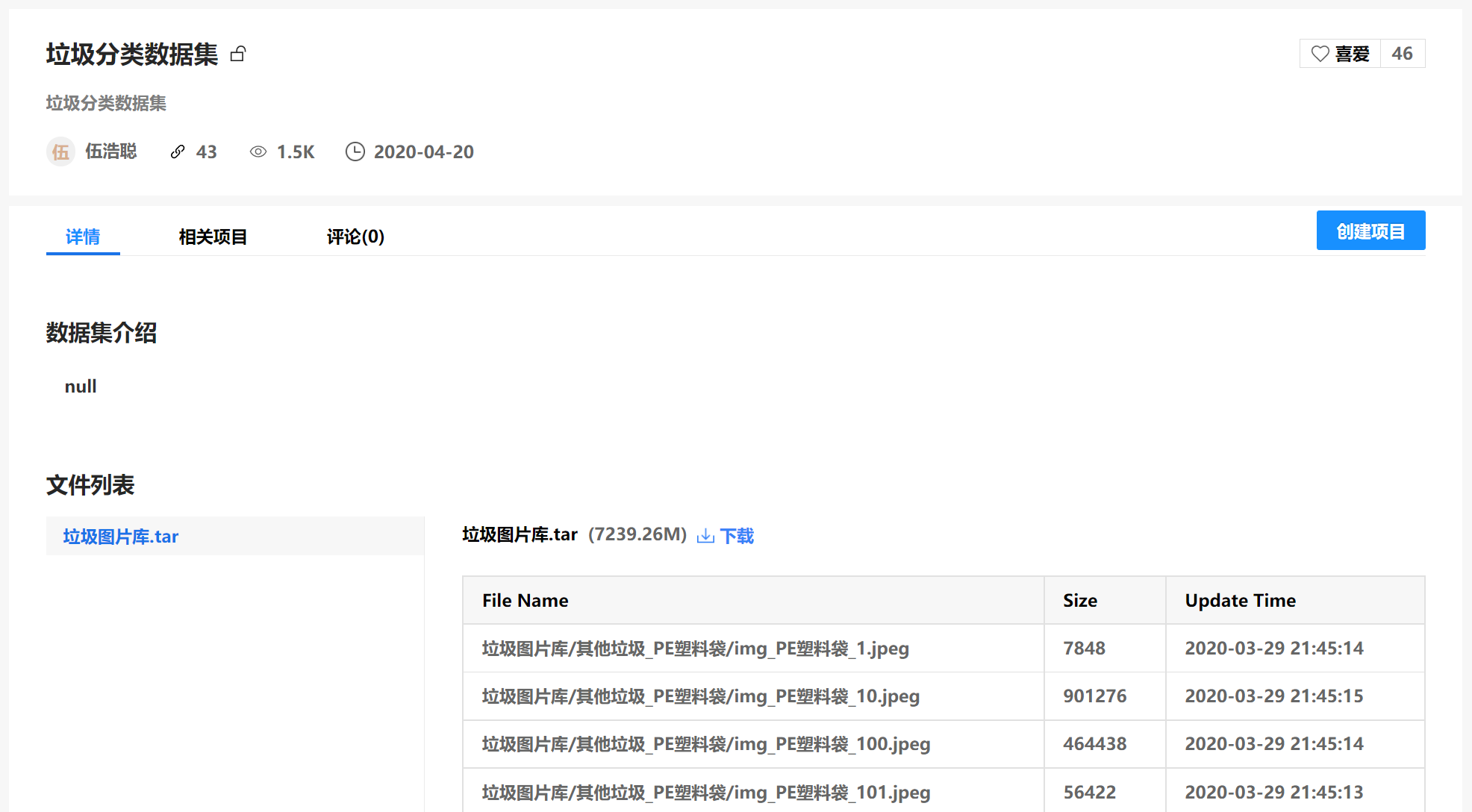Screen dimensions: 1472x812
Task: Click the eye views icon
Action: coord(258,152)
